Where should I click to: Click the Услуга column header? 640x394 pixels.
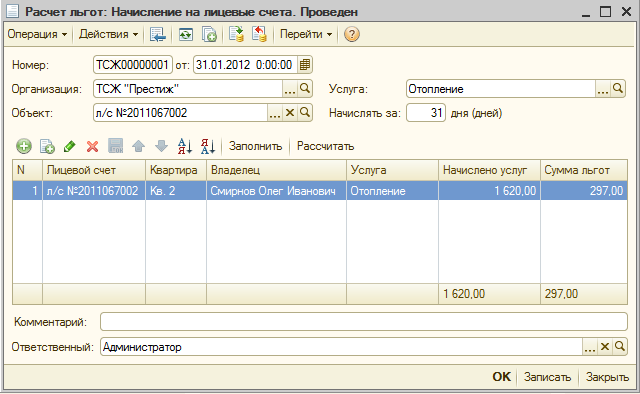392,170
